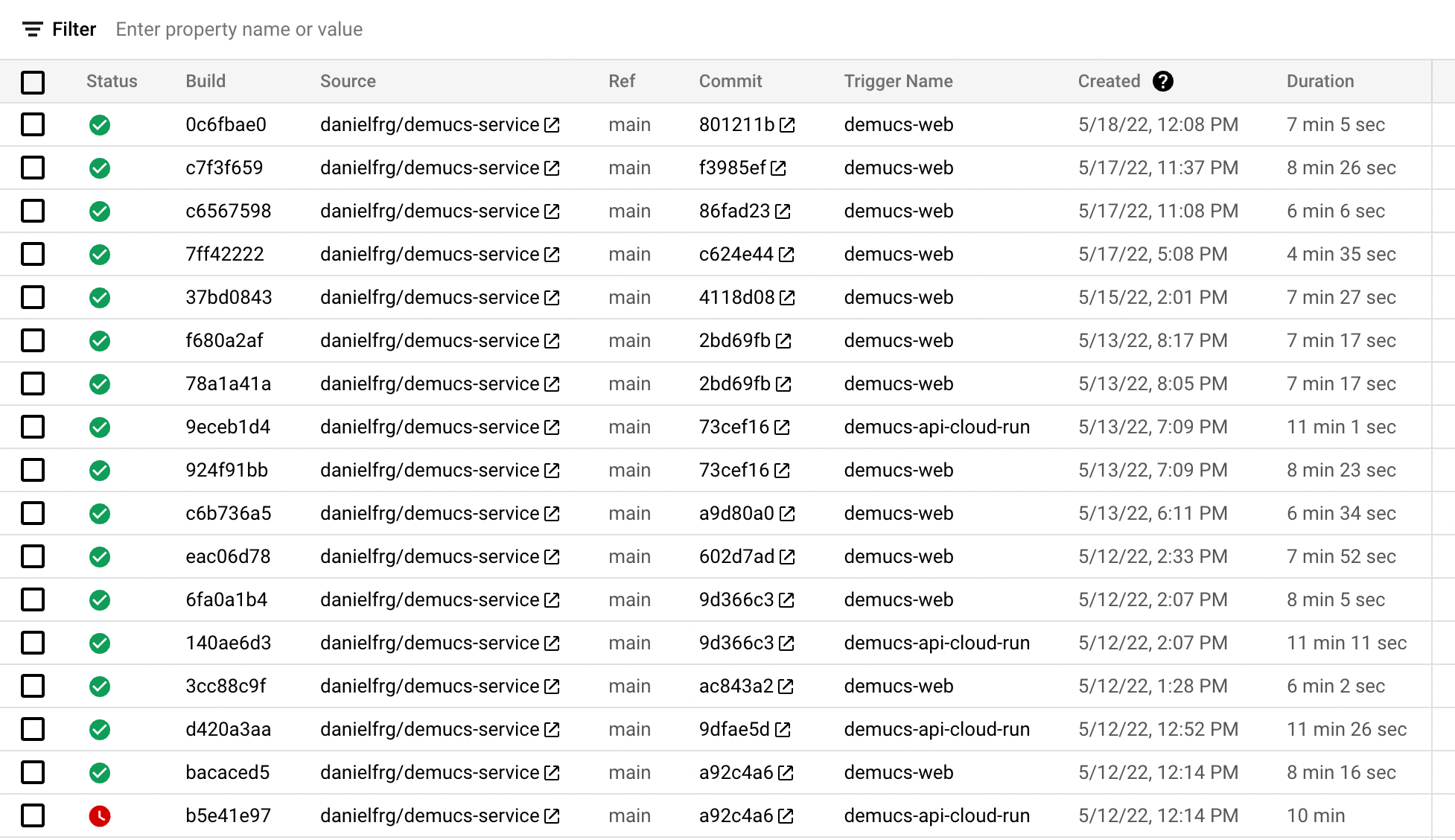Open build bacaced5 details
This screenshot has height=840, width=1455.
pyautogui.click(x=227, y=772)
